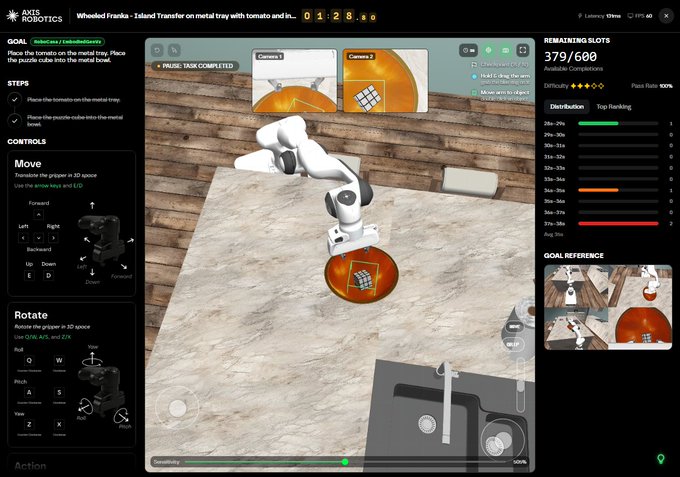
Task: Click the Hold & drag the arm hint icon
Action: coord(474,76)
